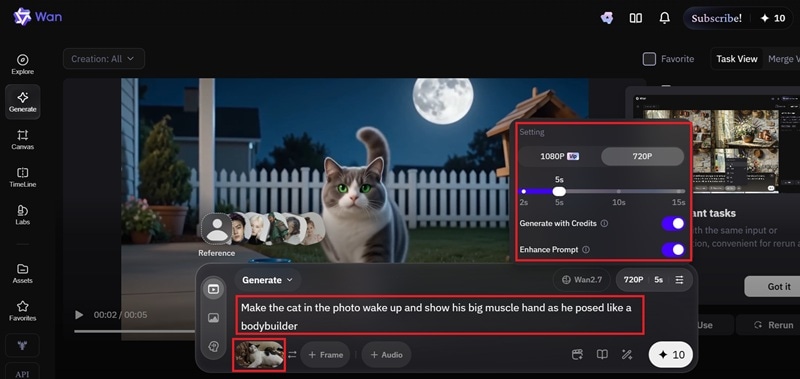Click the prompt text input field
Image resolution: width=800 pixels, height=379 pixels.
[x=439, y=316]
